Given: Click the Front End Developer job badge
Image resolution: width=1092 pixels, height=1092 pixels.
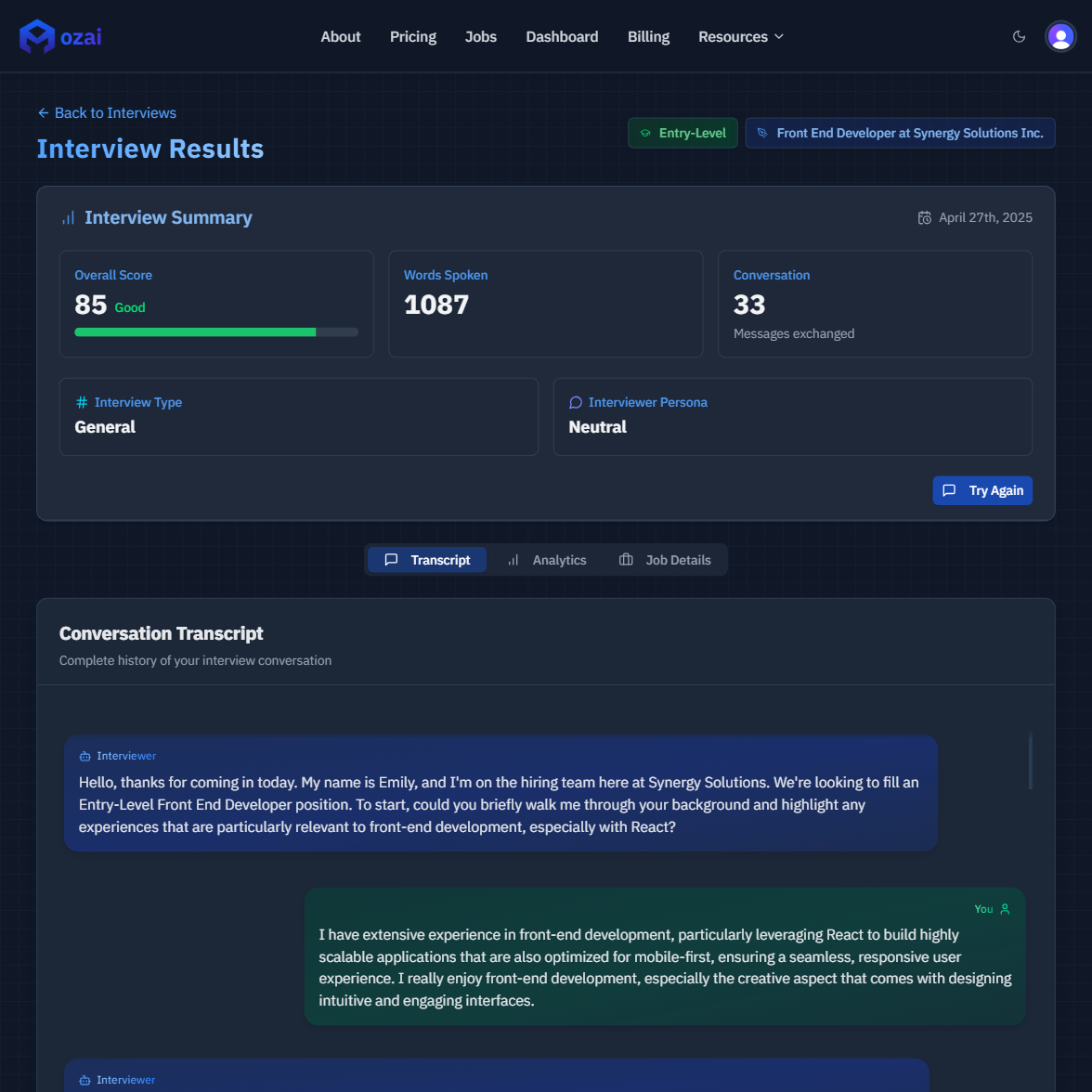Looking at the screenshot, I should coord(900,133).
